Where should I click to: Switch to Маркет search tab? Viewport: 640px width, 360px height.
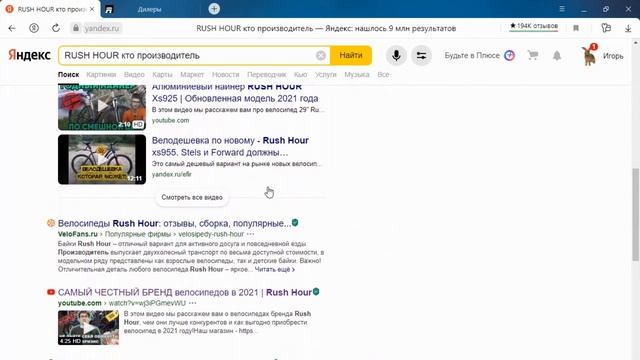(192, 75)
